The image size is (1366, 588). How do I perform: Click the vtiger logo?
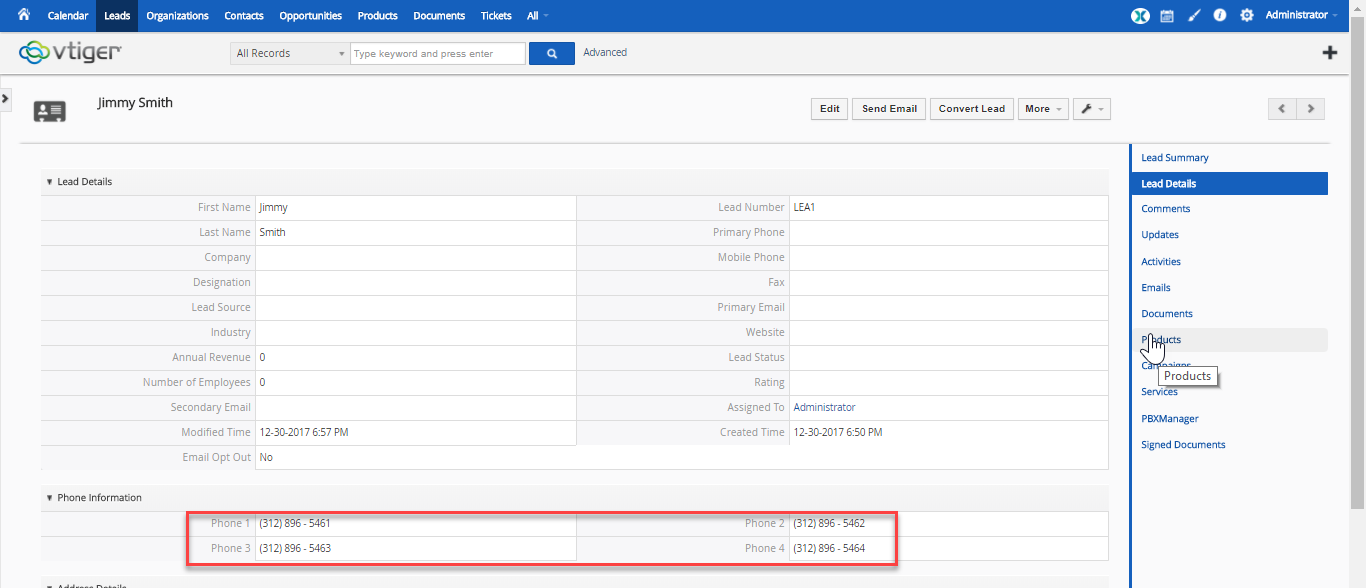click(x=71, y=52)
